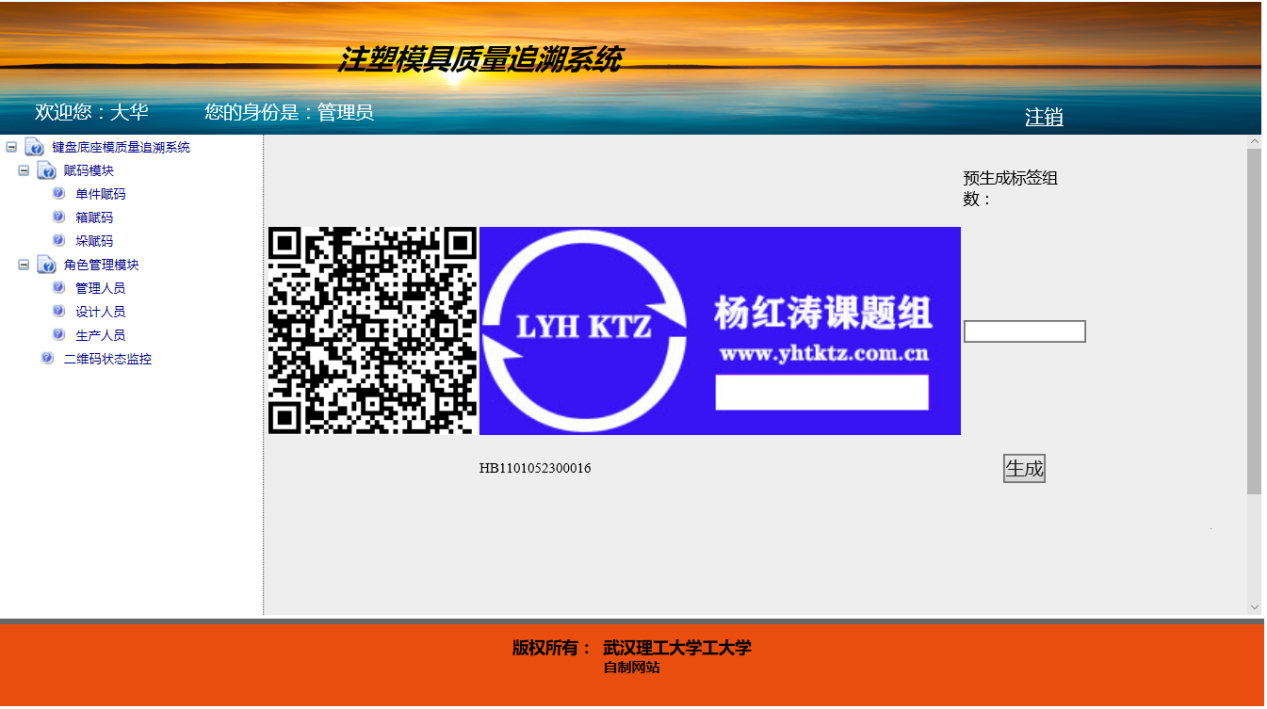Open the 生产人员 tree item
The image size is (1267, 709).
(x=101, y=335)
